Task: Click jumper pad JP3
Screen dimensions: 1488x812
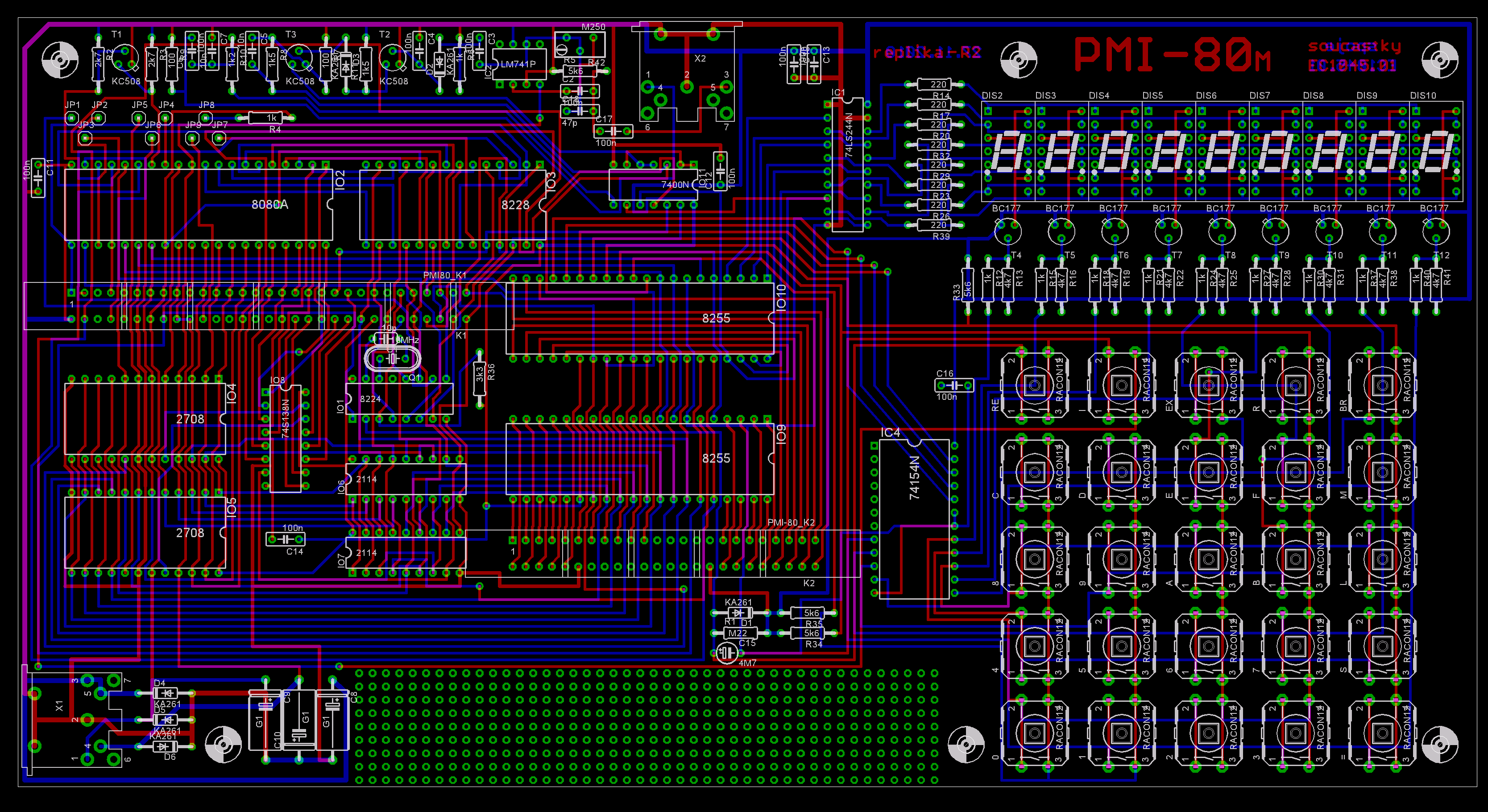Action: pyautogui.click(x=85, y=138)
